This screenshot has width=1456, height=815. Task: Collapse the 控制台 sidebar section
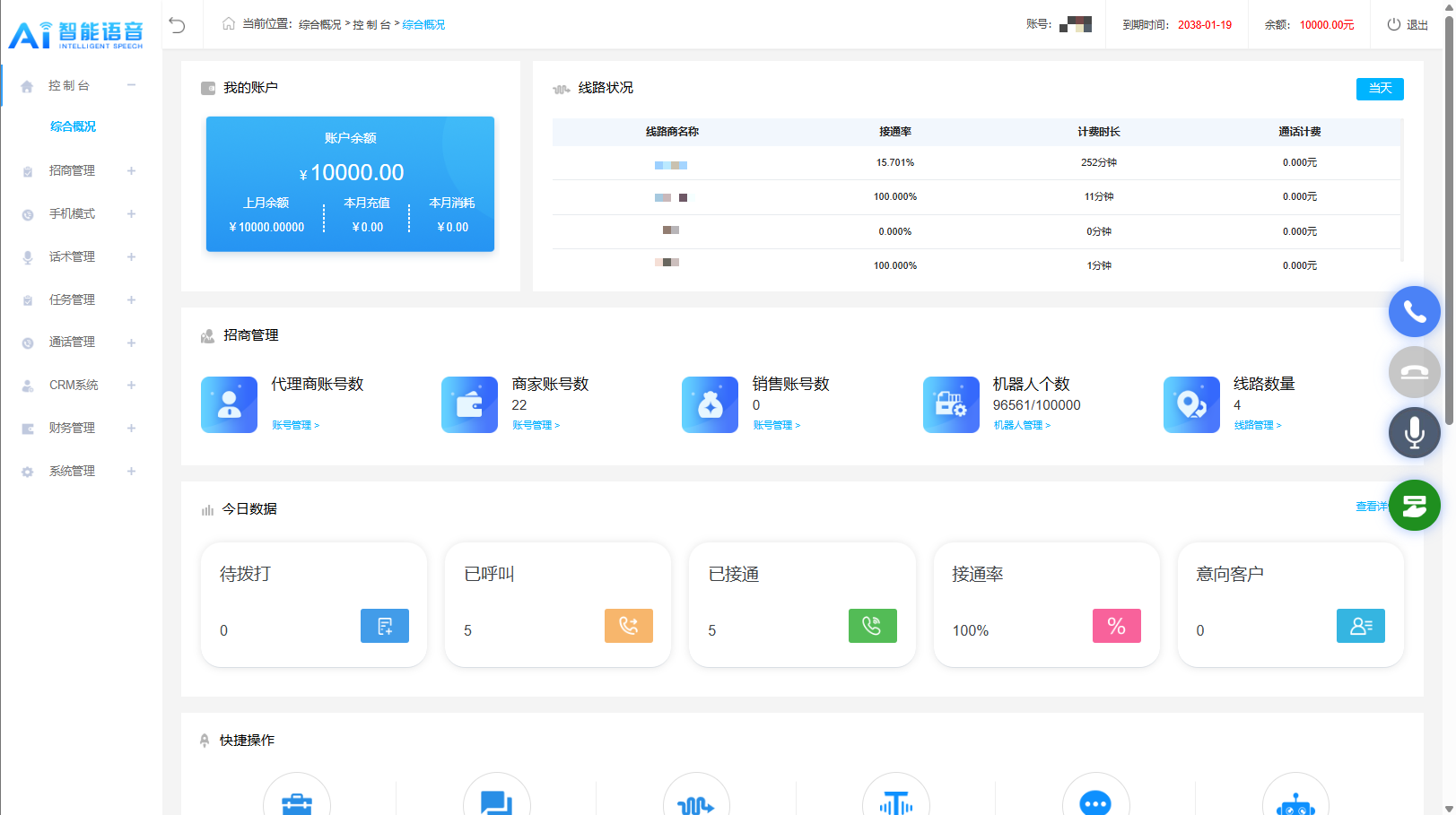pyautogui.click(x=131, y=84)
